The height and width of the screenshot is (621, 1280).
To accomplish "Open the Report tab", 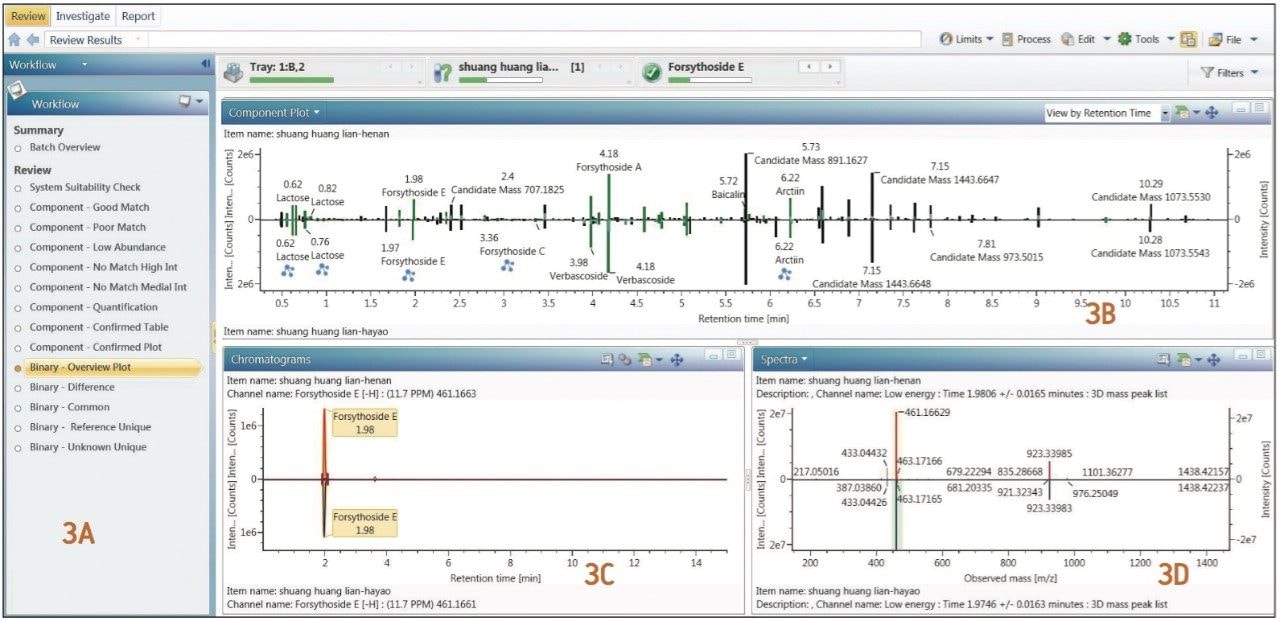I will (137, 17).
